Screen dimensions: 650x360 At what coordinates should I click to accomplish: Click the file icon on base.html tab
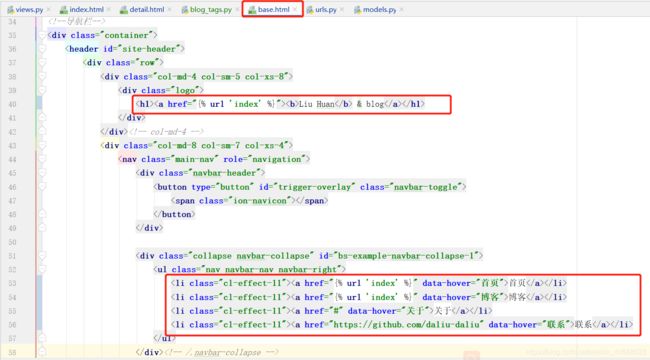(x=252, y=10)
